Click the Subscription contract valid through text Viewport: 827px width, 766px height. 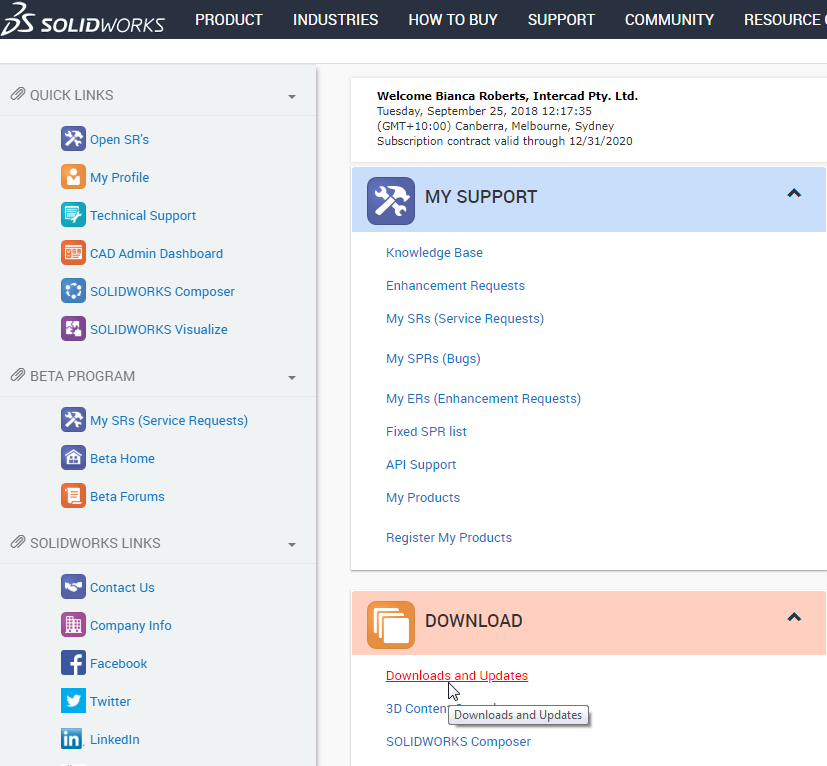pos(504,141)
